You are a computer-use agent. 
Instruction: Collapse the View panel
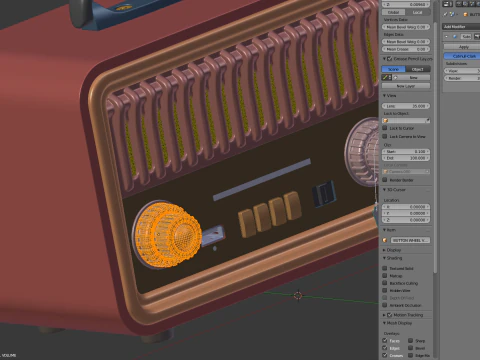click(x=384, y=96)
